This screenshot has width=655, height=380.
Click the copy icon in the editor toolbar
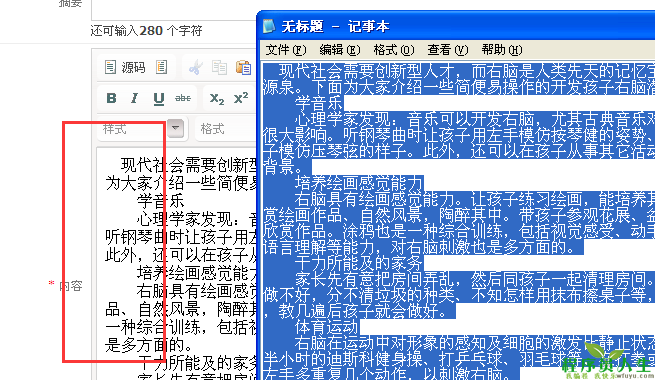click(x=219, y=67)
